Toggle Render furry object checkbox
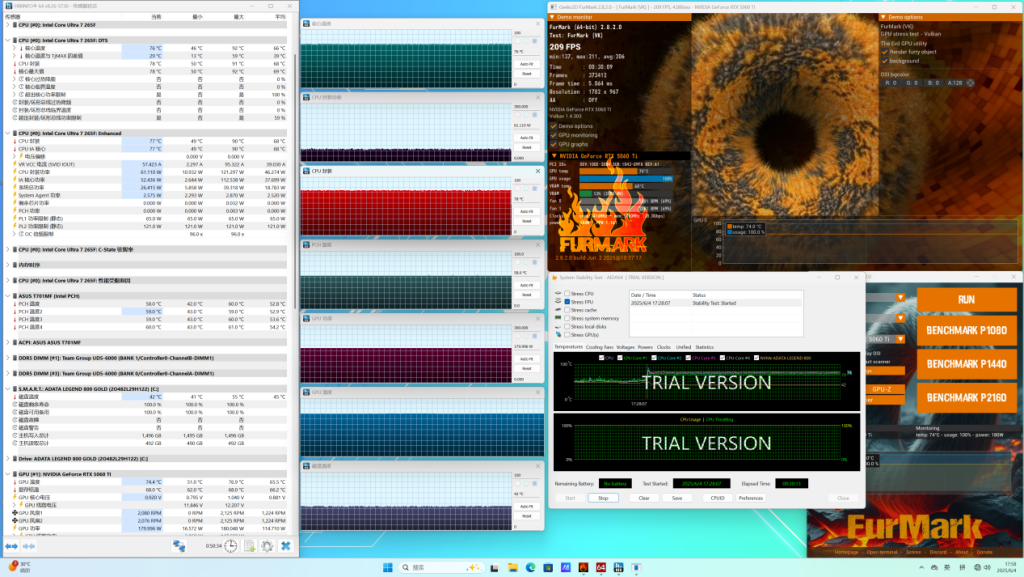This screenshot has height=577, width=1024. coord(885,52)
